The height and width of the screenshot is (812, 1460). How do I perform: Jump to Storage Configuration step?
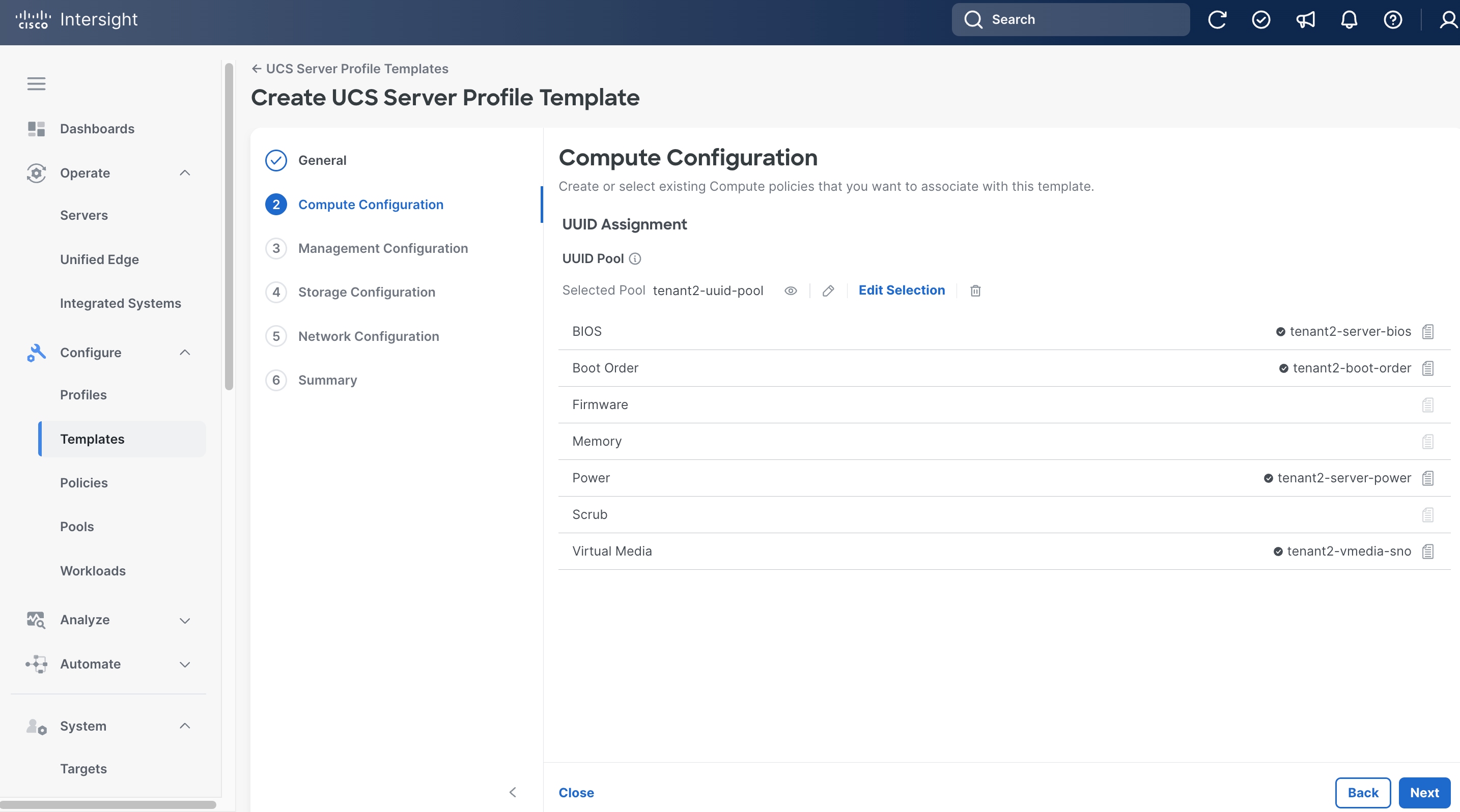pos(350,292)
